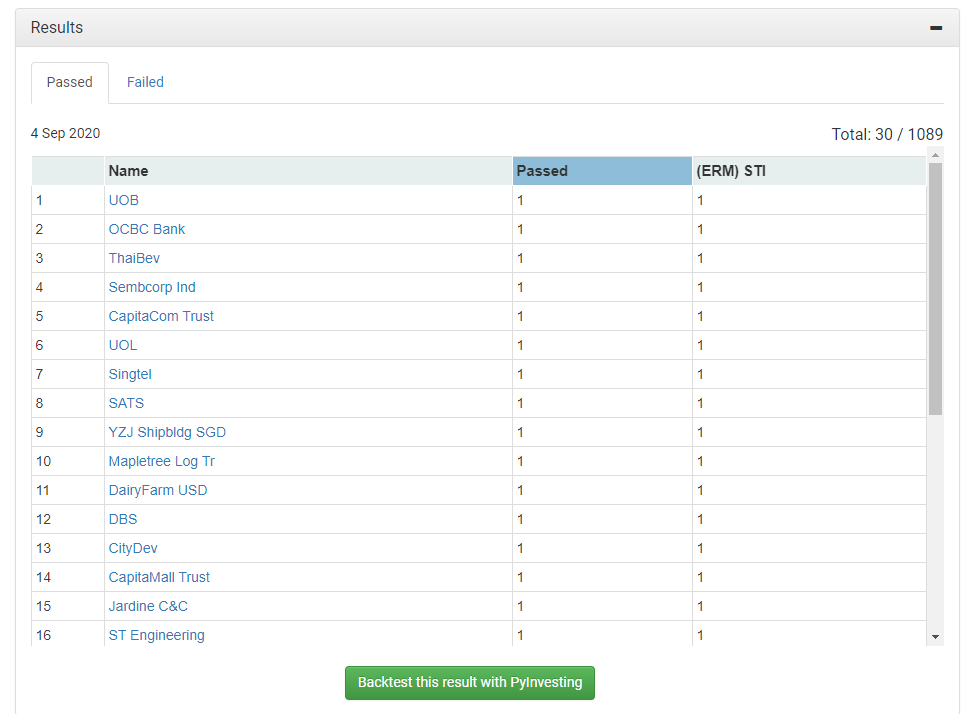The image size is (977, 714).
Task: Switch to the Failed tab
Action: point(145,82)
